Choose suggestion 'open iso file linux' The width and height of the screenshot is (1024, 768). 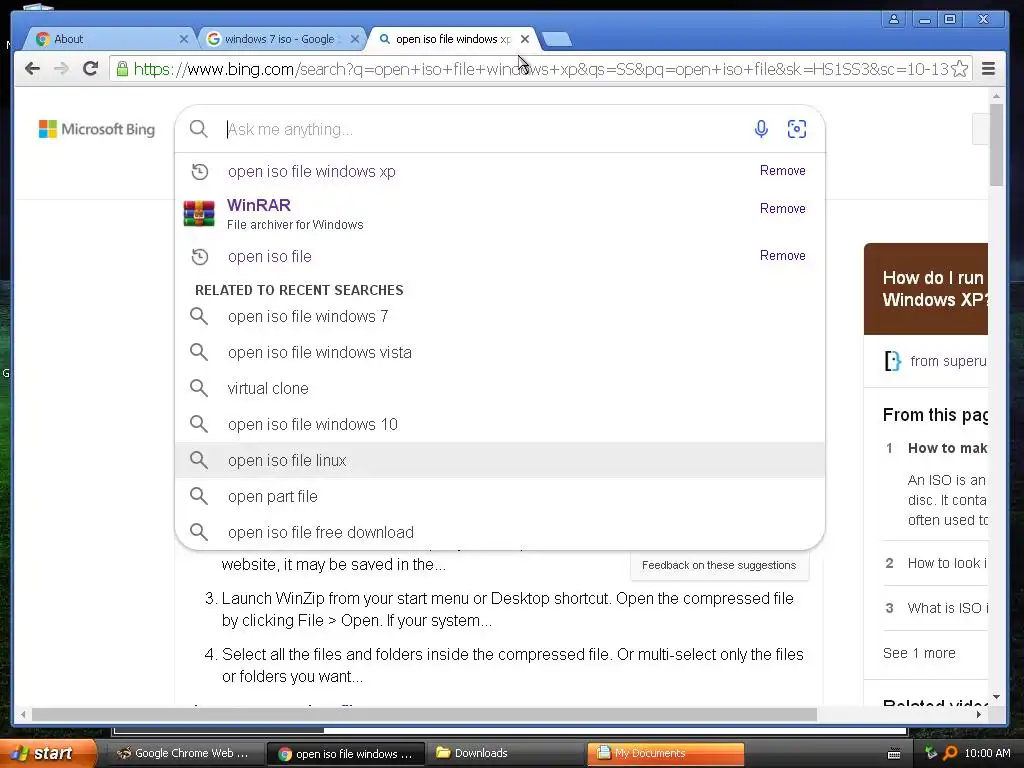coord(500,460)
